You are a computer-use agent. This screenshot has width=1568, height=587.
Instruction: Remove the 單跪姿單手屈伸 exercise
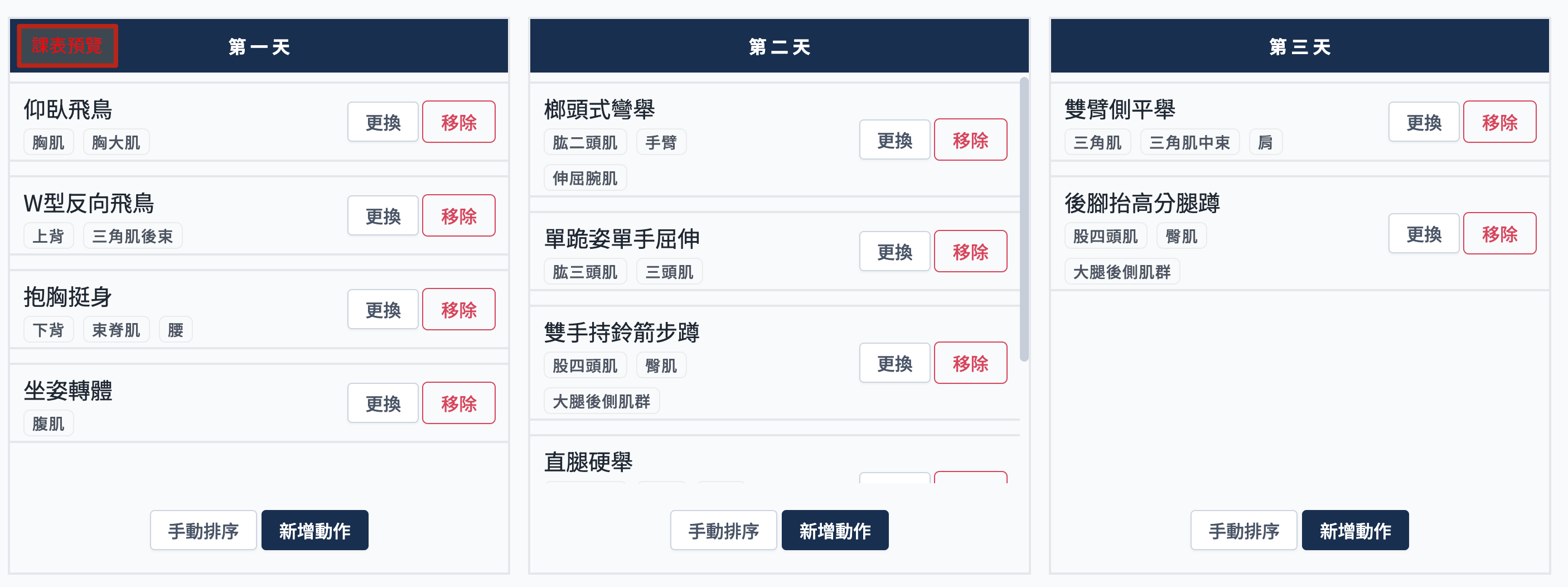coord(970,252)
